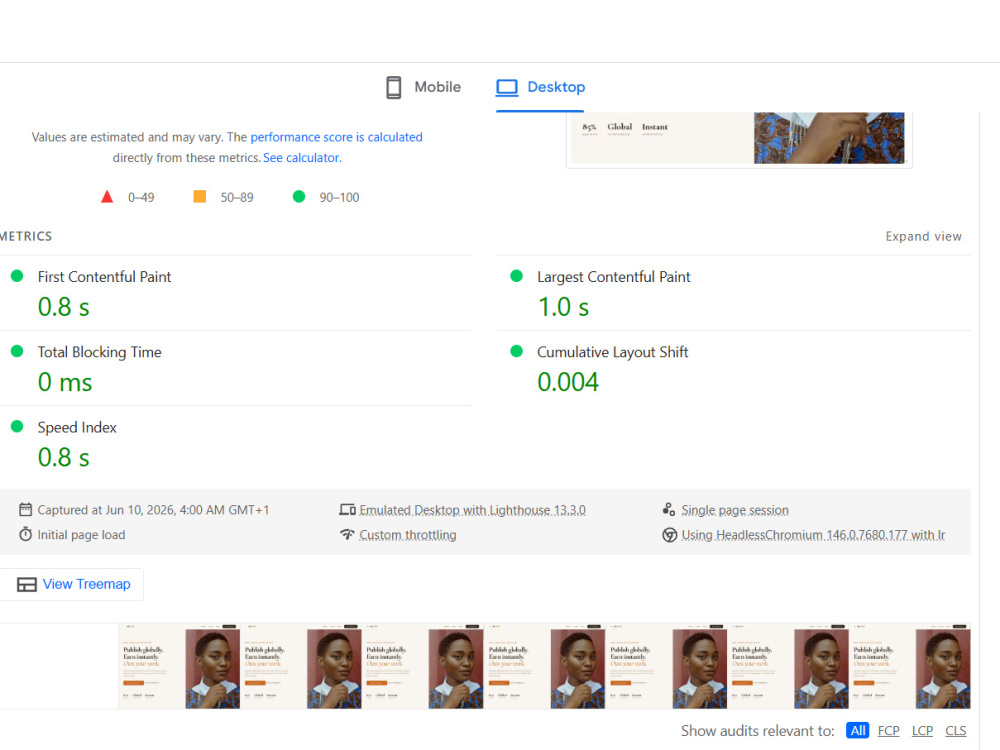The height and width of the screenshot is (750, 1000).
Task: Click the desktop monitor icon
Action: coord(507,87)
